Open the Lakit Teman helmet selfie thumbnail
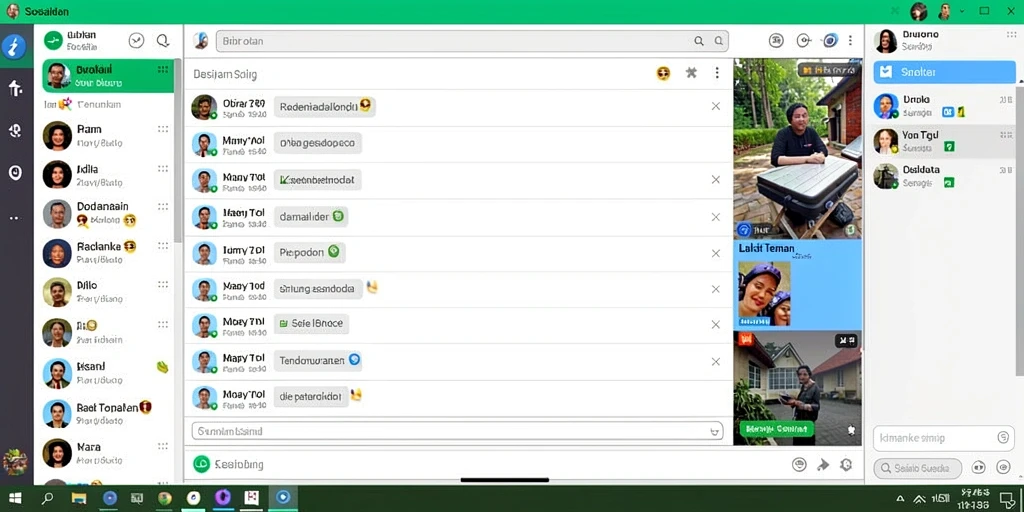The height and width of the screenshot is (512, 1024). click(764, 293)
